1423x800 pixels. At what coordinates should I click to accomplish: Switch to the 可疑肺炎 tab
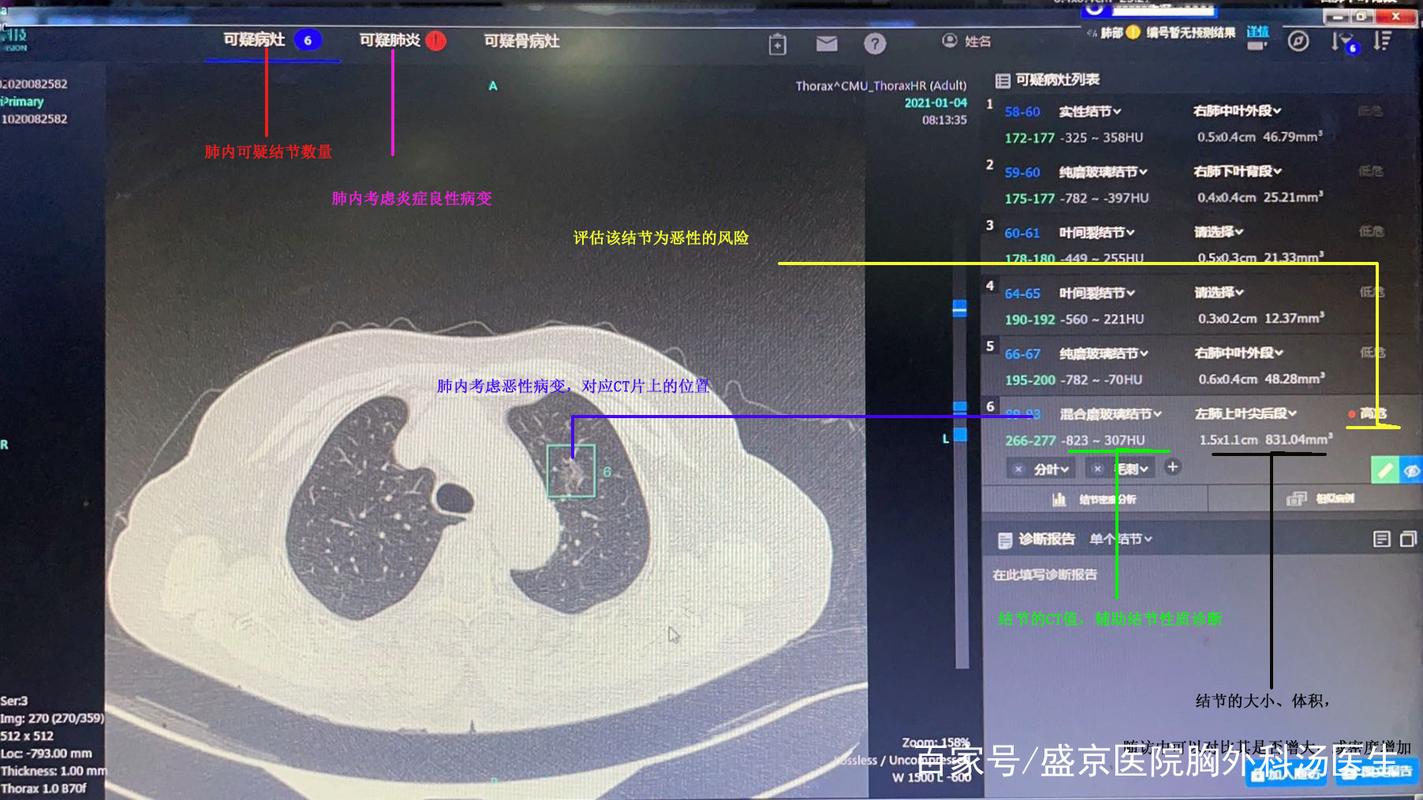403,41
